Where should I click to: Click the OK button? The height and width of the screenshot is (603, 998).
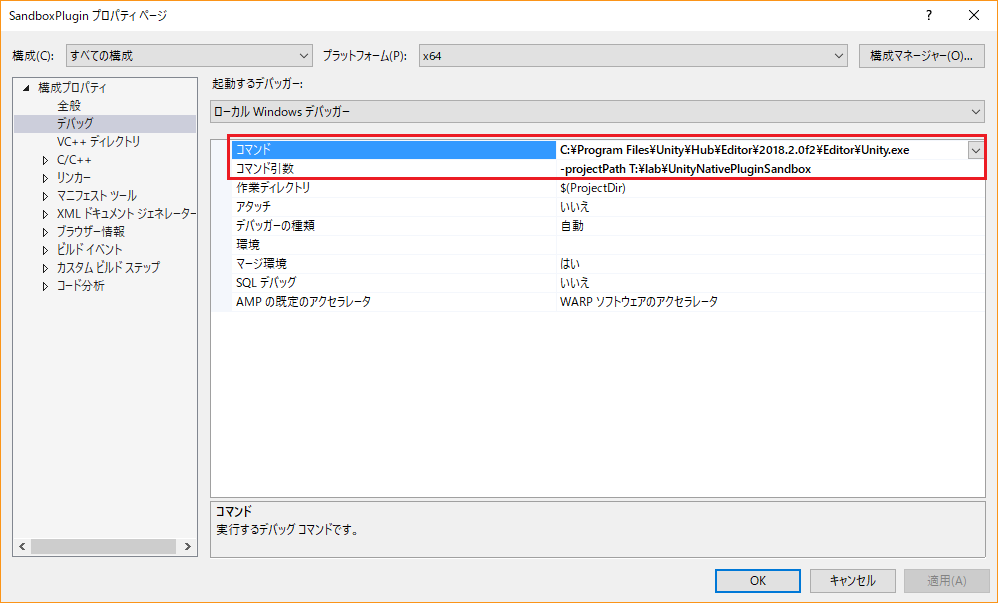(x=757, y=580)
